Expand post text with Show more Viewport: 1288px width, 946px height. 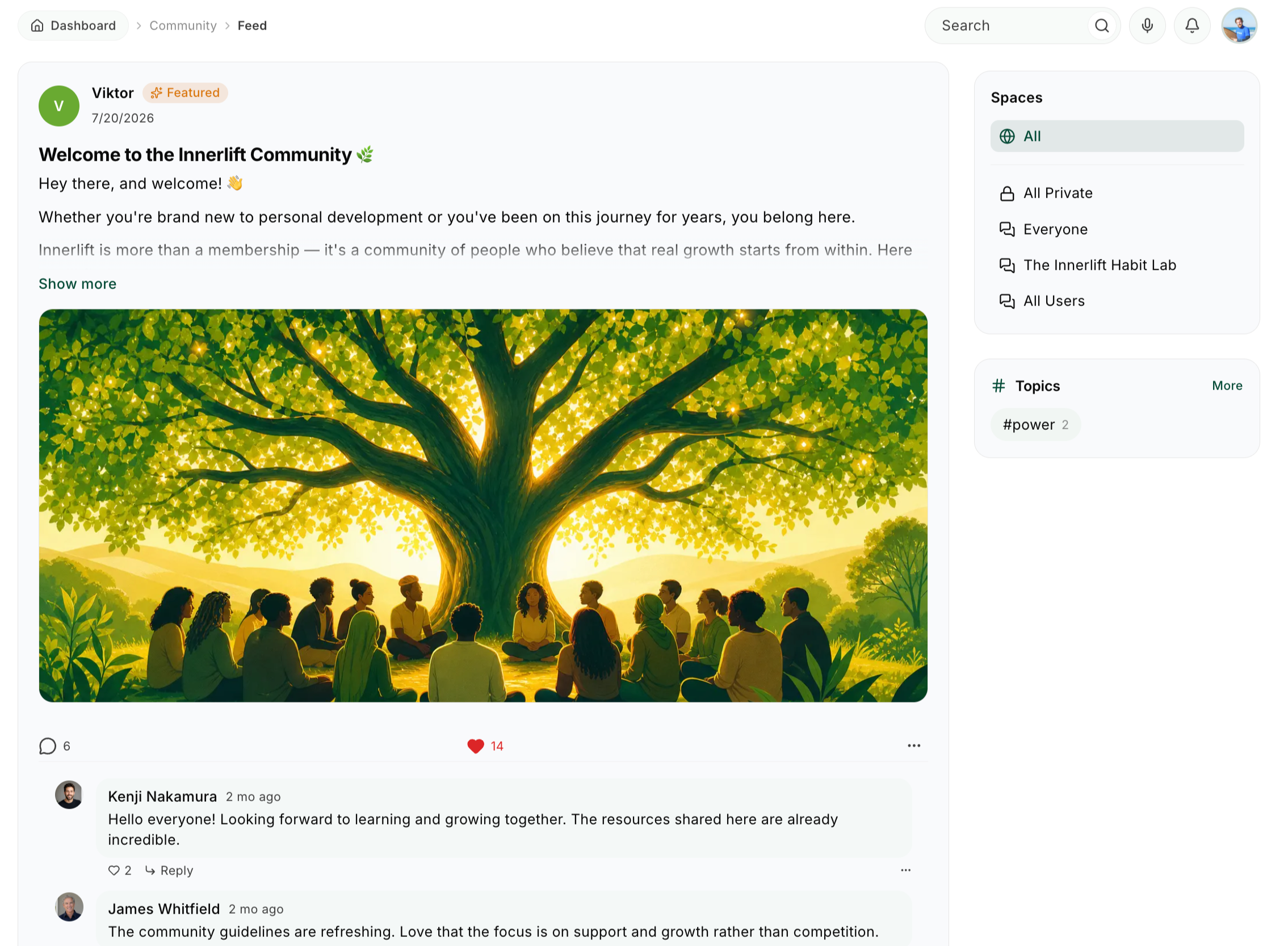(x=77, y=284)
